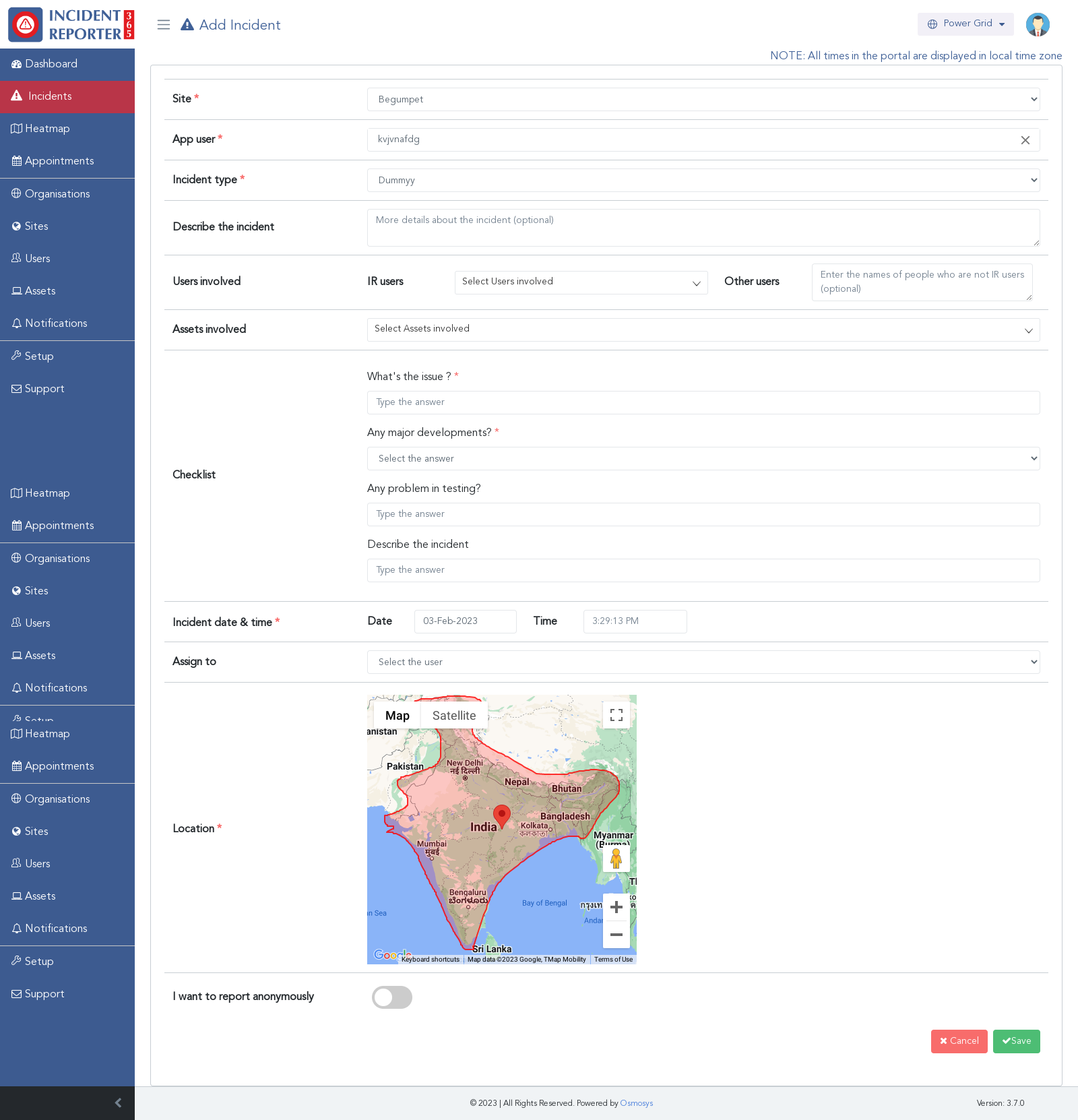Collapse the sidebar with the arrow
Image resolution: width=1078 pixels, height=1120 pixels.
pos(118,1103)
